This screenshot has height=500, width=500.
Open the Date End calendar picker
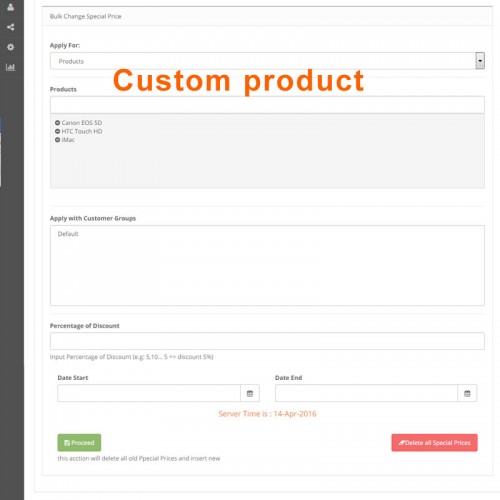pyautogui.click(x=467, y=393)
